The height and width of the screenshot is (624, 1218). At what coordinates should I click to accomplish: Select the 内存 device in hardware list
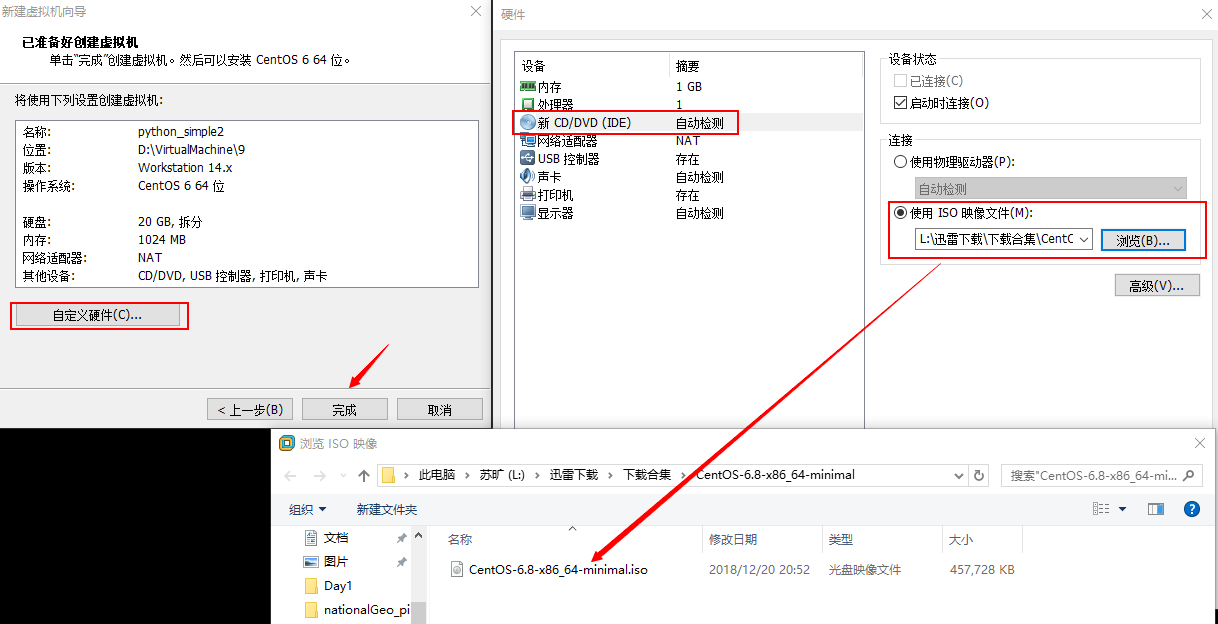pyautogui.click(x=551, y=87)
